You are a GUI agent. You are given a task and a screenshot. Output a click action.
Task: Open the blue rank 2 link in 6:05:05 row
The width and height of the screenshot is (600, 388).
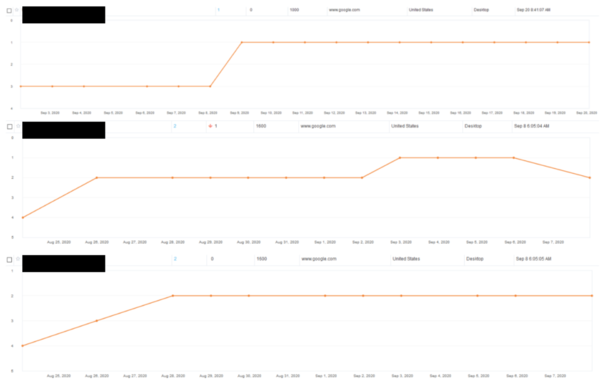(175, 259)
